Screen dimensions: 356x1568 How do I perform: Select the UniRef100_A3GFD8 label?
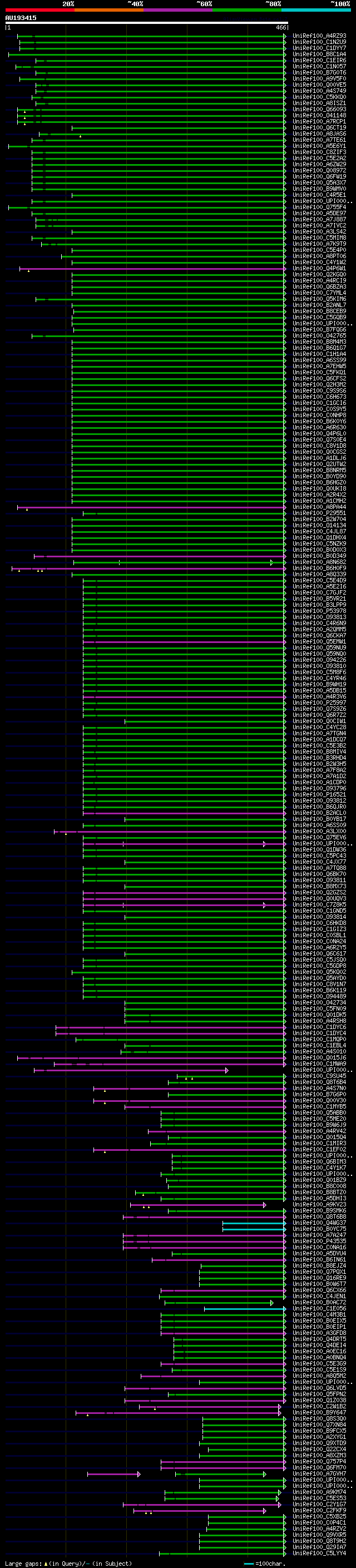(319, 1333)
